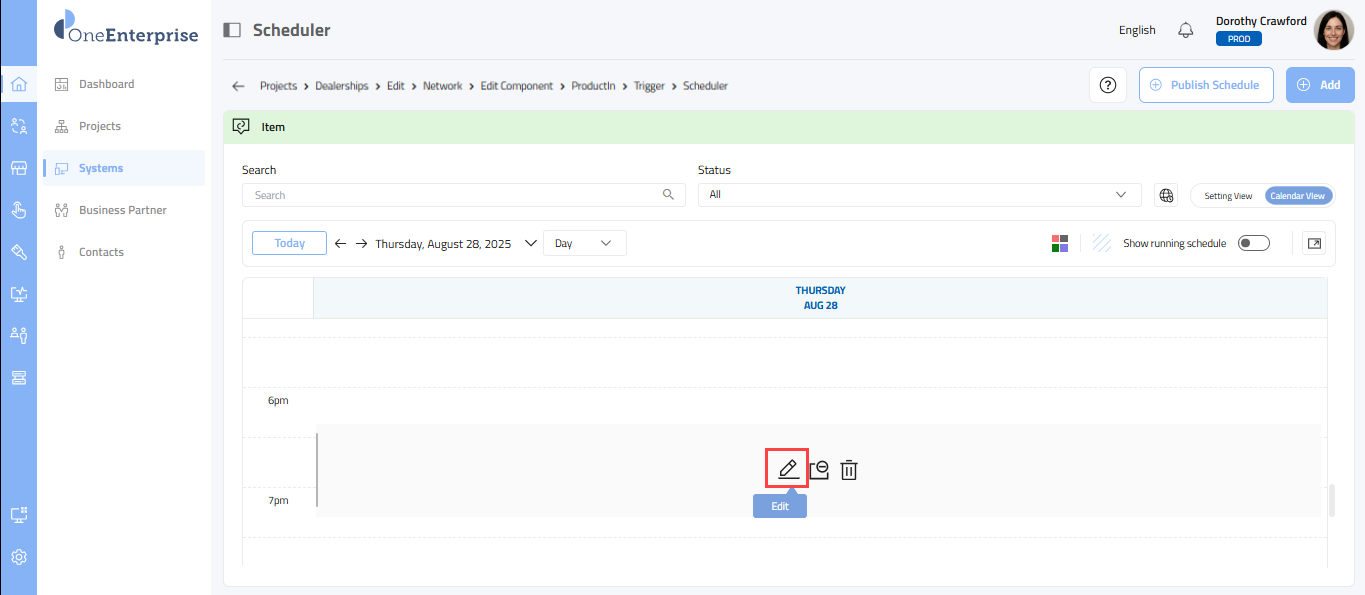Open Projects in sidebar menu

pos(100,126)
